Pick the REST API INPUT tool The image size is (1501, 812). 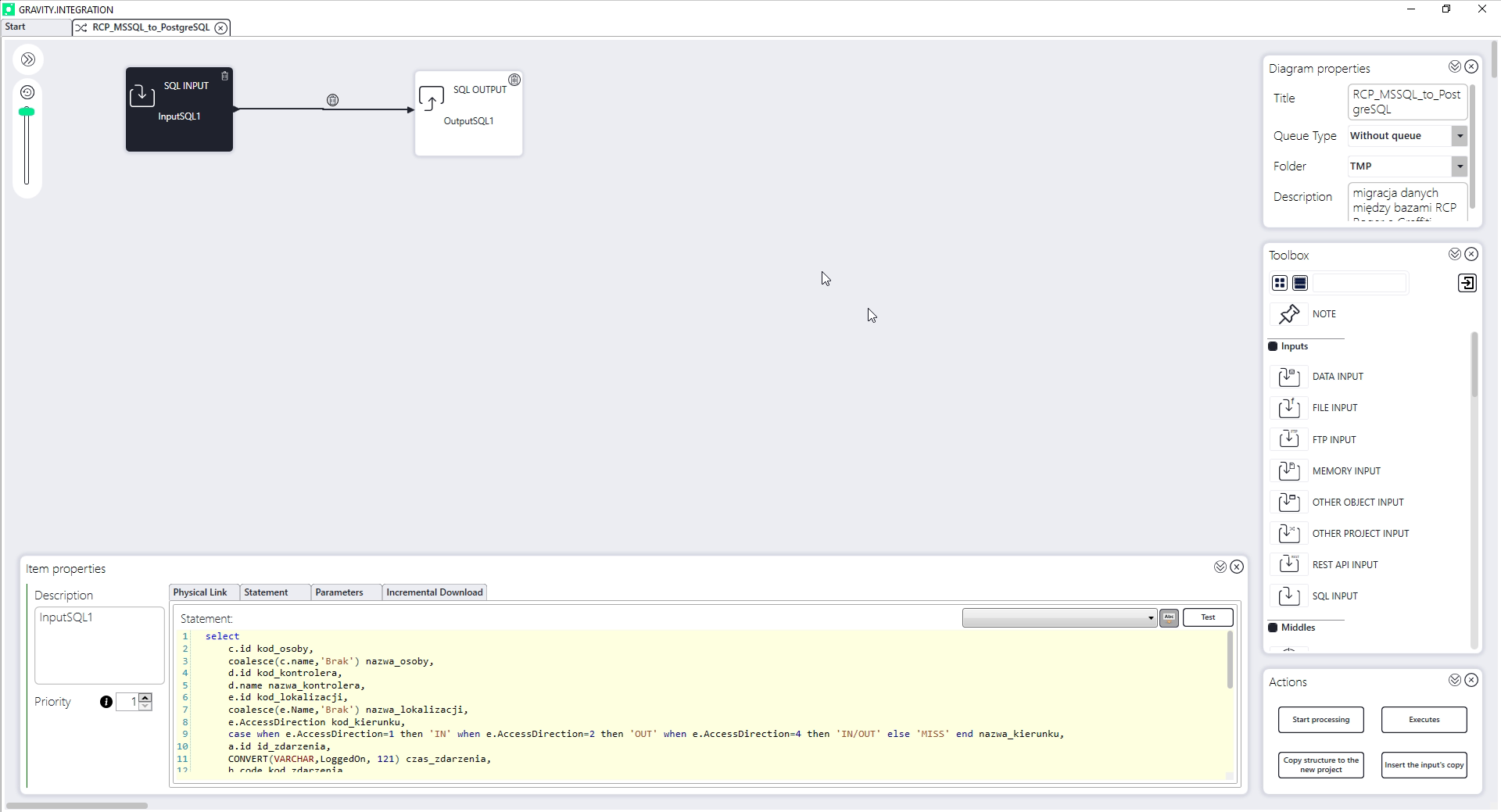(x=1345, y=565)
